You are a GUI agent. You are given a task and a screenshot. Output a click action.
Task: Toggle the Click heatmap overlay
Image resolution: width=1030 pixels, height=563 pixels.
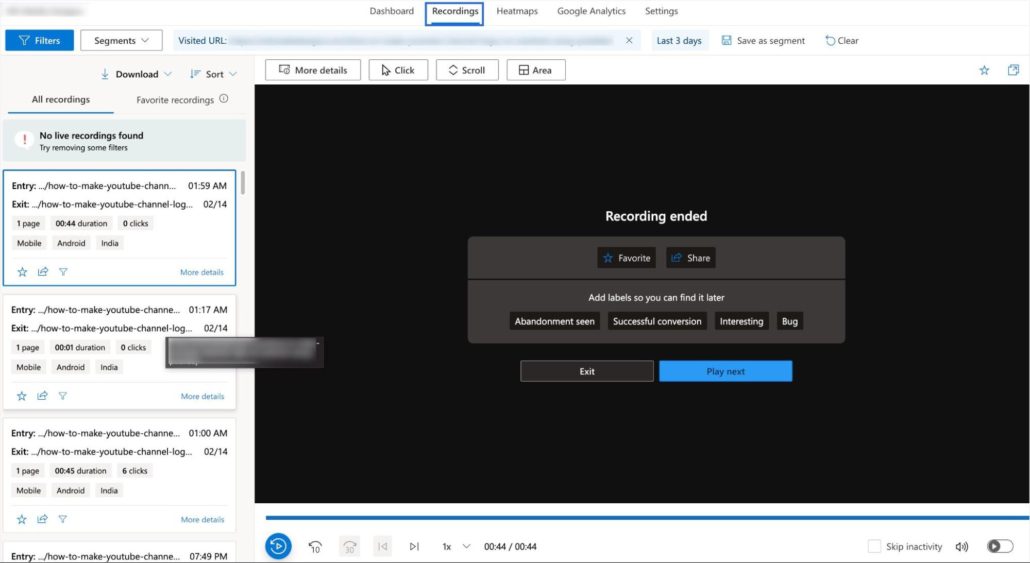398,70
